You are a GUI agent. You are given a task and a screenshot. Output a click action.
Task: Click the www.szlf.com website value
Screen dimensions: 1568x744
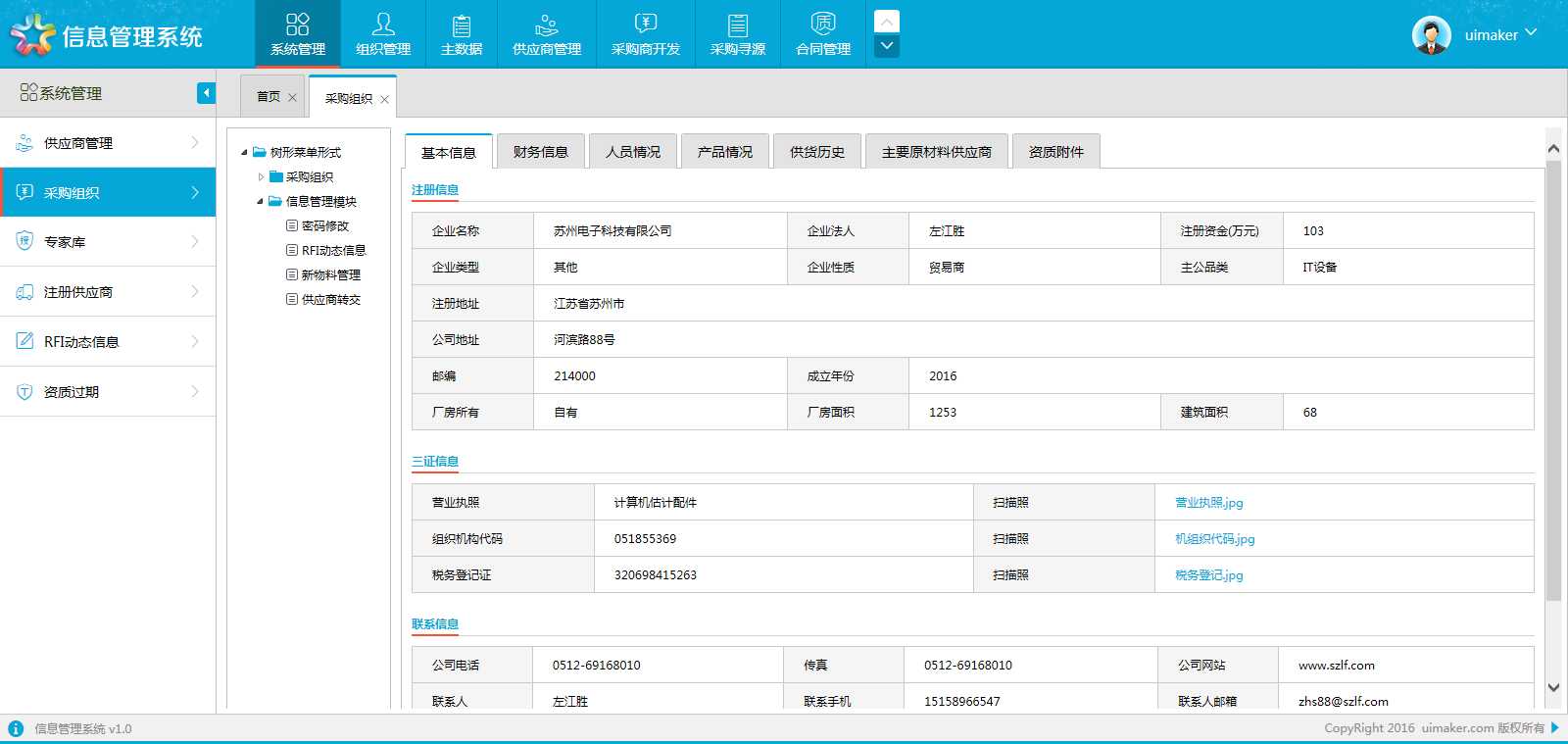[1337, 666]
